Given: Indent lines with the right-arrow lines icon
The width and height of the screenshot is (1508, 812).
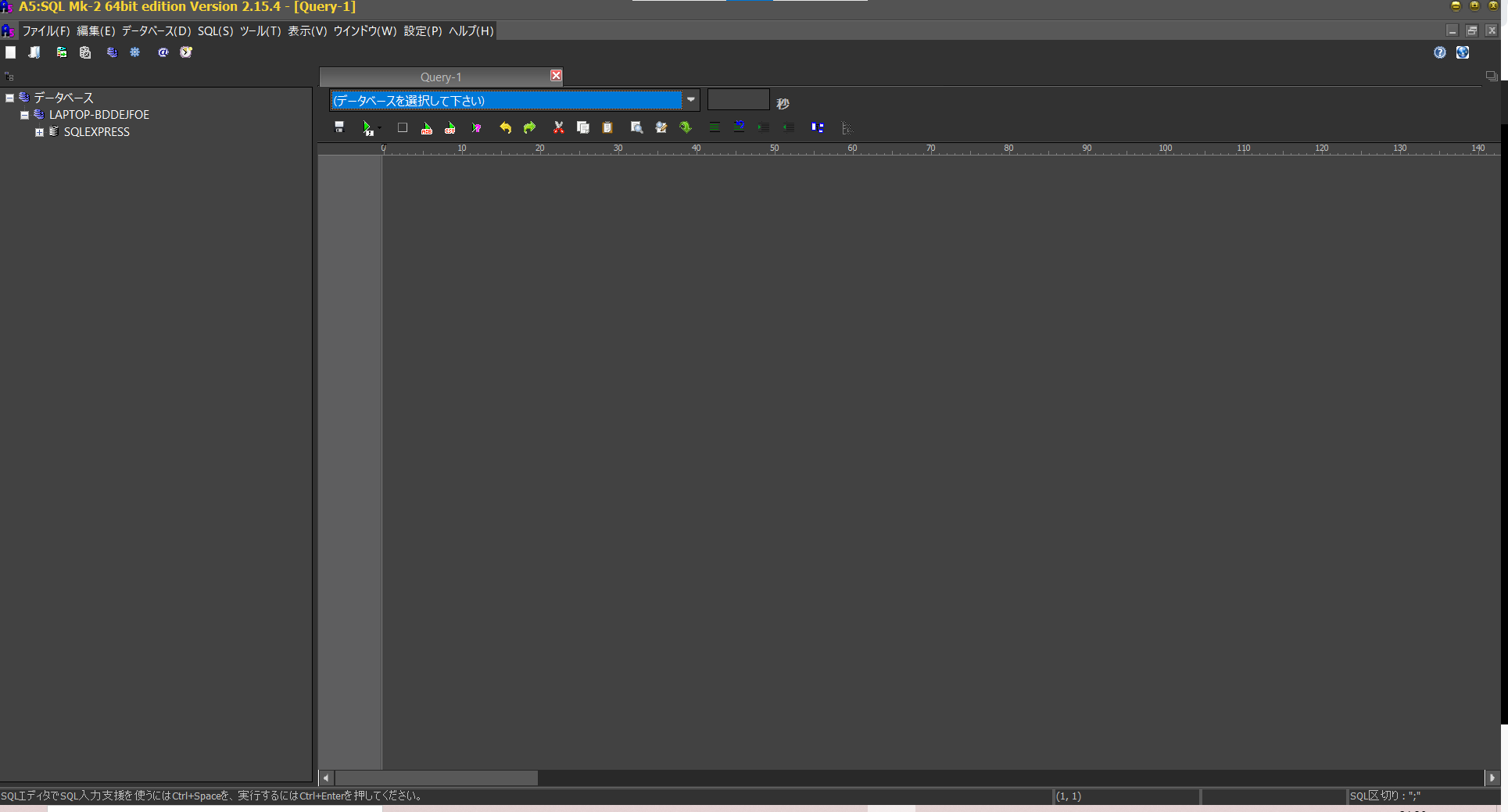Looking at the screenshot, I should pyautogui.click(x=764, y=127).
